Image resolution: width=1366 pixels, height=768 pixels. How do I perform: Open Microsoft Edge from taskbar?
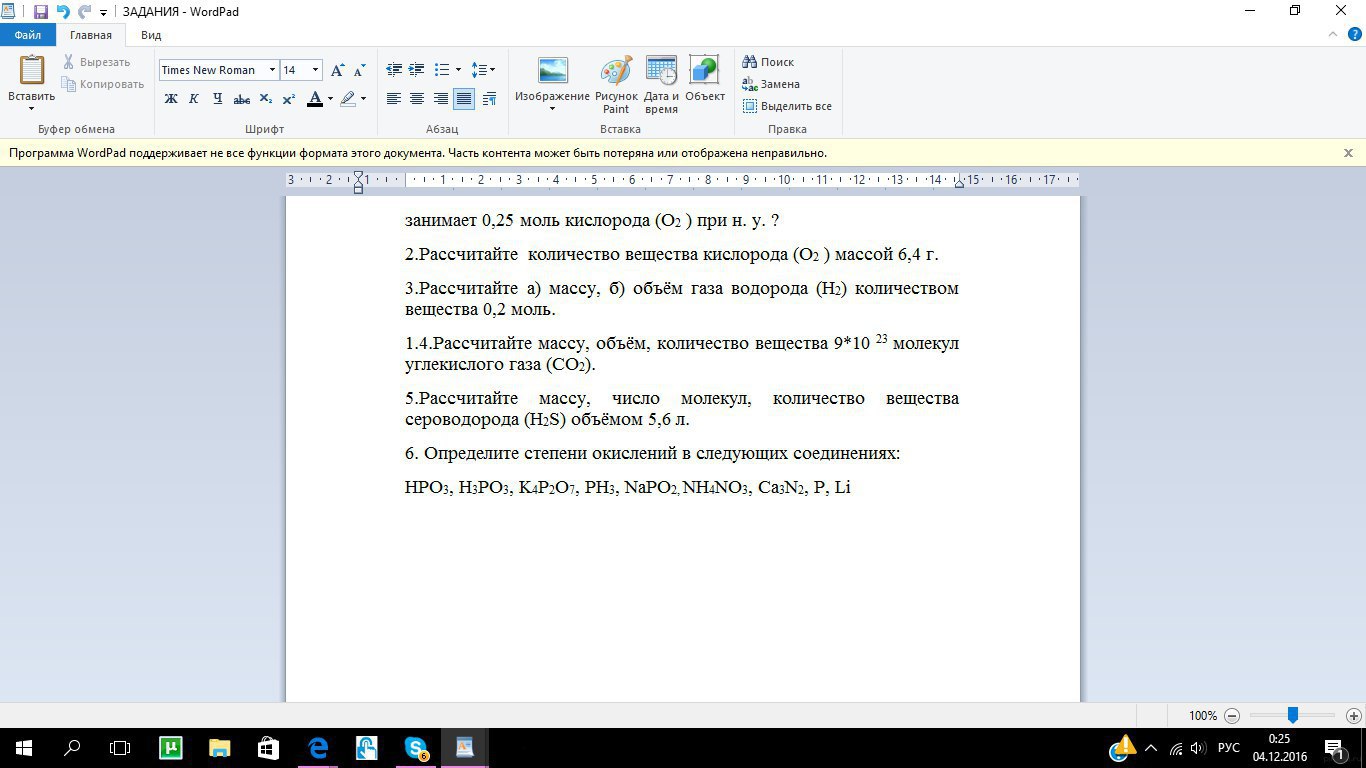pos(318,747)
